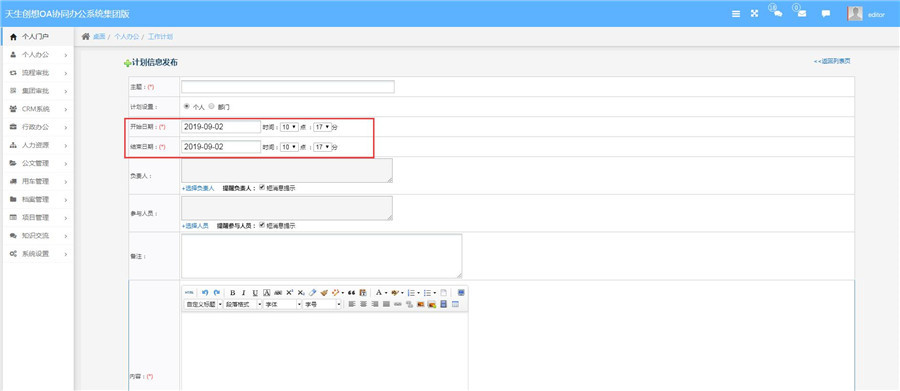This screenshot has width=900, height=391.
Task: Open the 字体 font dropdown
Action: coord(282,304)
